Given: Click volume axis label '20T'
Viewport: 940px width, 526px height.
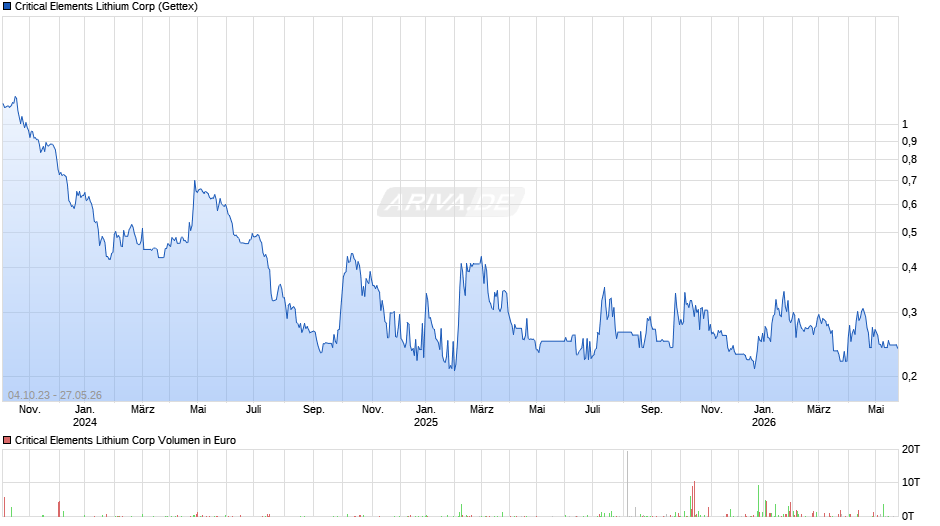Looking at the screenshot, I should click(x=911, y=449).
